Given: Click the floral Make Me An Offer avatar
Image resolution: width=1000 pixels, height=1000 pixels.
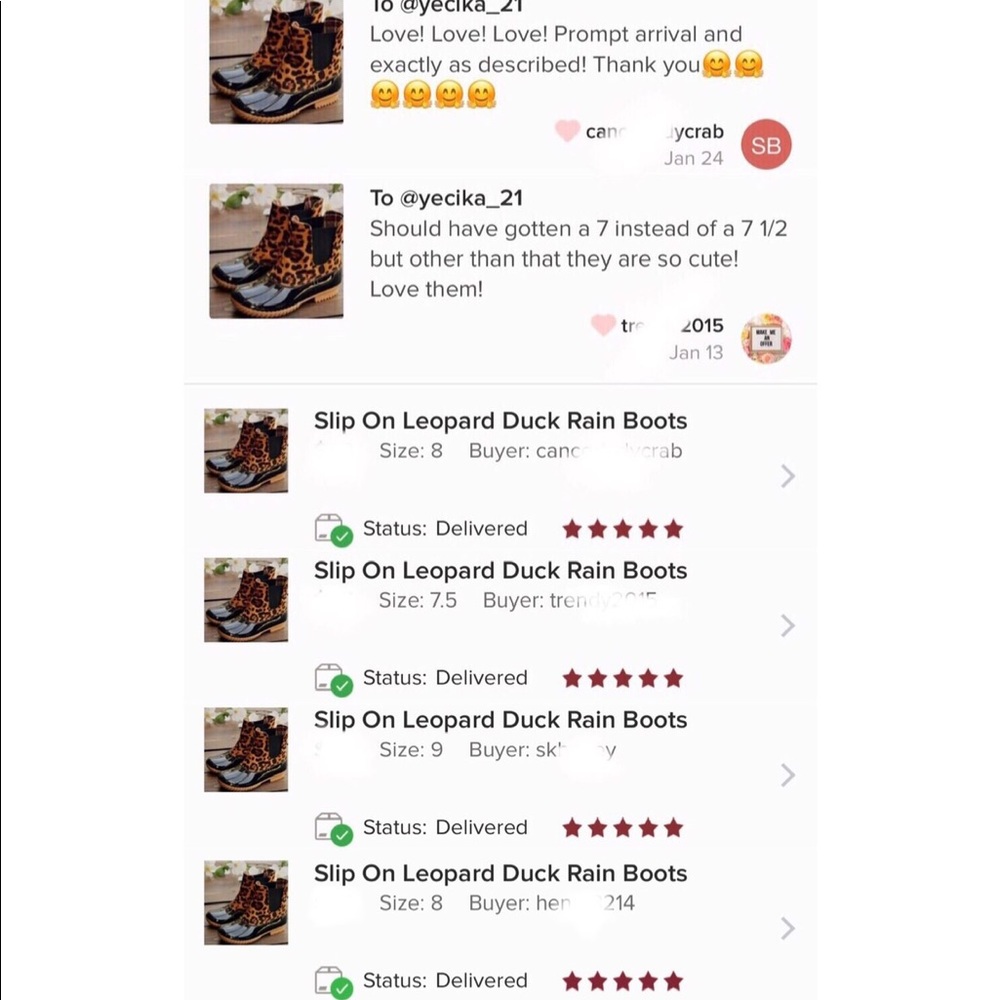Looking at the screenshot, I should [766, 339].
